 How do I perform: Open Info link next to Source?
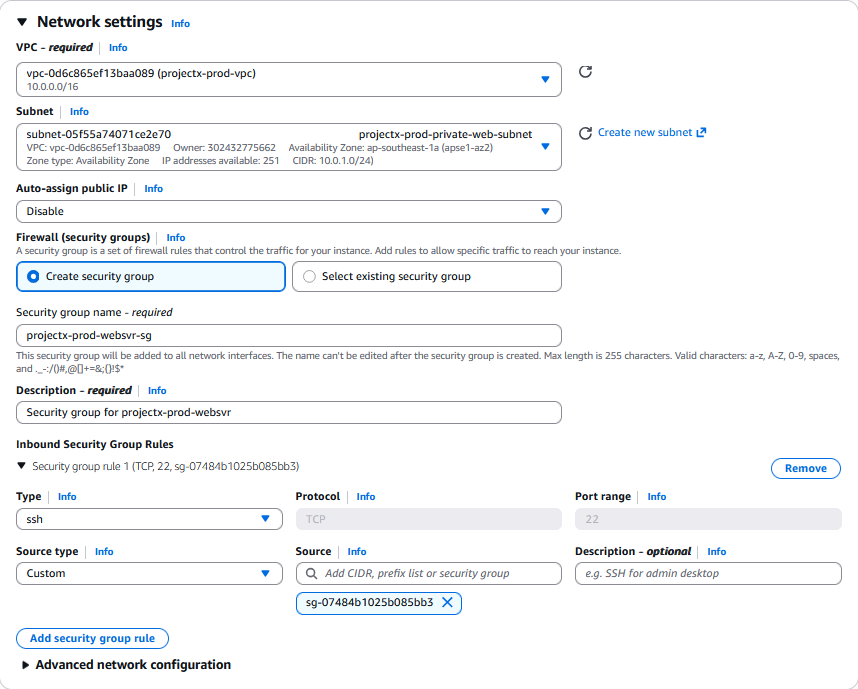[357, 552]
